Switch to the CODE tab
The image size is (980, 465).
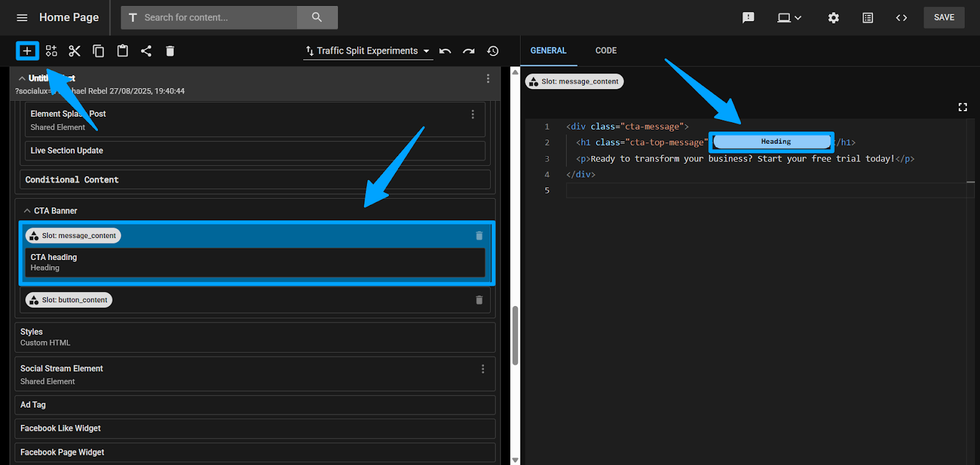coord(606,51)
